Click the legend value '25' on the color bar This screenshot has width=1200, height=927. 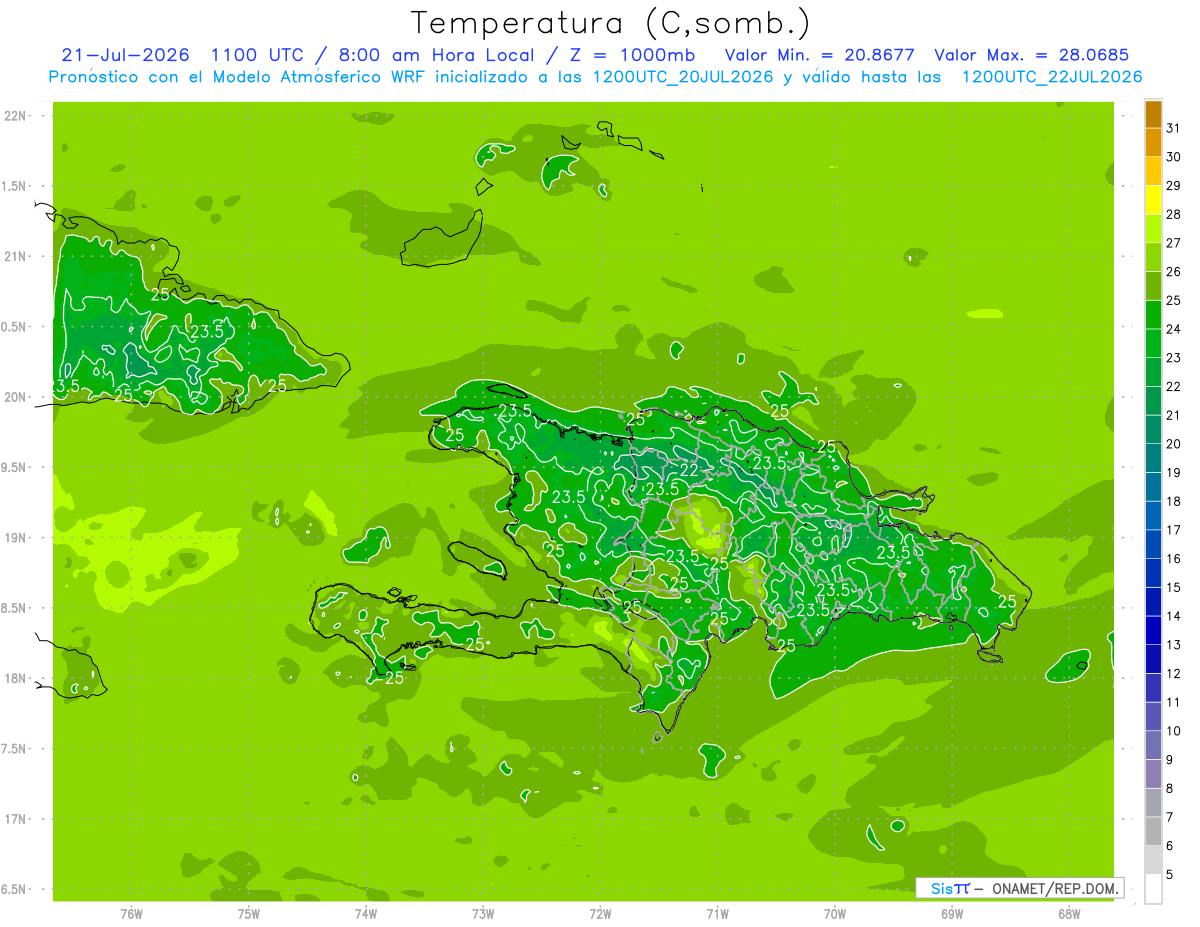1173,300
